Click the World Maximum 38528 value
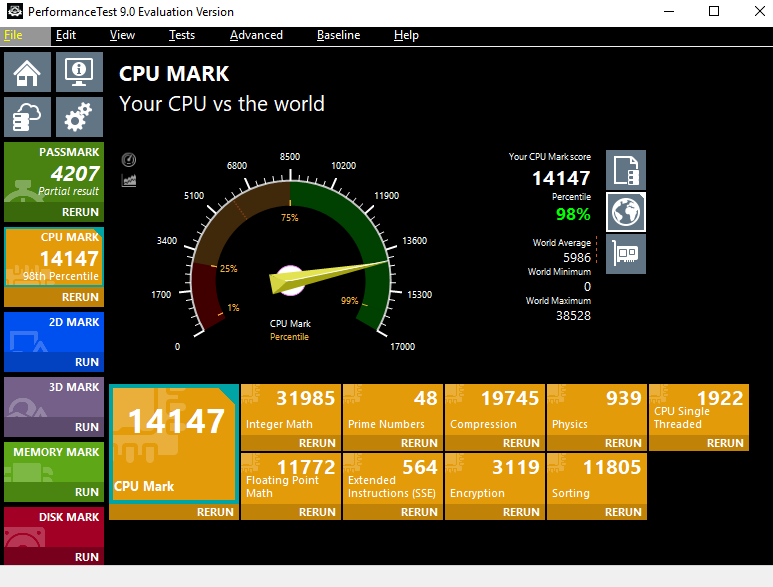This screenshot has height=587, width=773. click(x=573, y=316)
